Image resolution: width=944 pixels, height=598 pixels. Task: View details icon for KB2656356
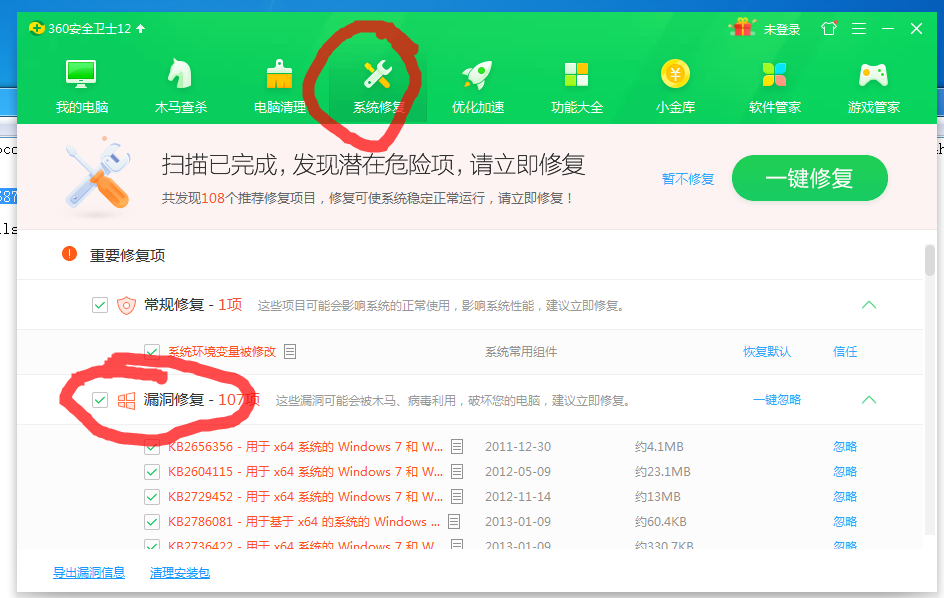pyautogui.click(x=457, y=446)
